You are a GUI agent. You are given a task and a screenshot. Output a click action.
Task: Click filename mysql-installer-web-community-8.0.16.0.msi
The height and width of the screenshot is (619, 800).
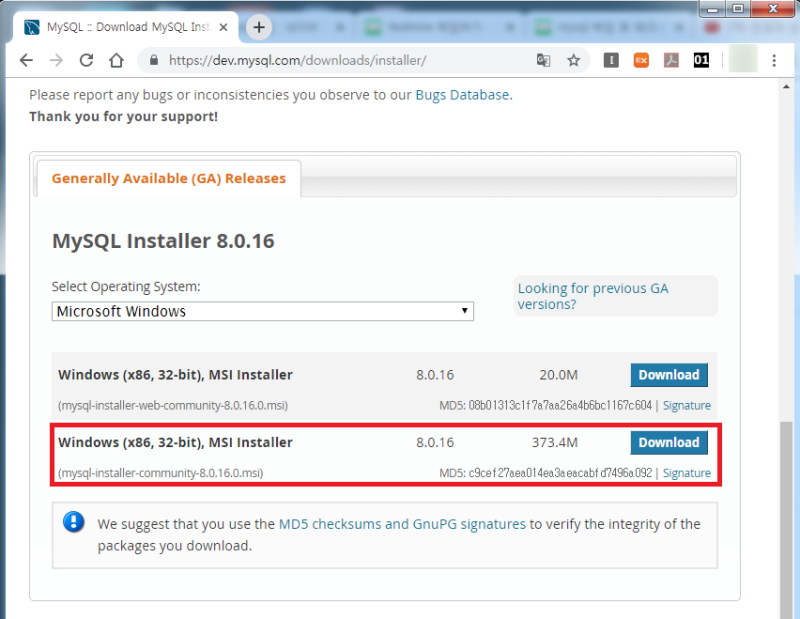(173, 405)
